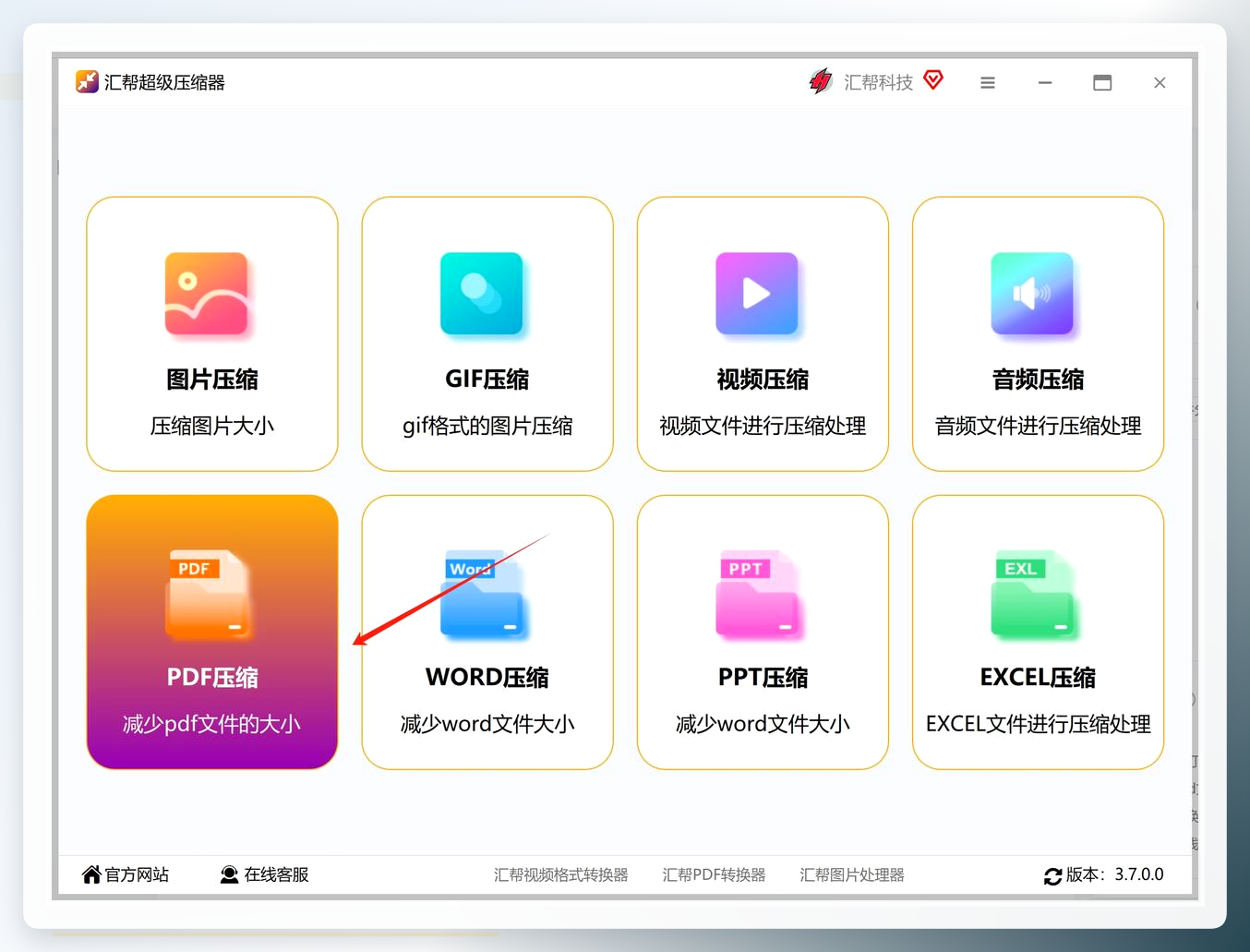The height and width of the screenshot is (952, 1250).
Task: Click the red diamond VIP icon
Action: click(x=933, y=80)
